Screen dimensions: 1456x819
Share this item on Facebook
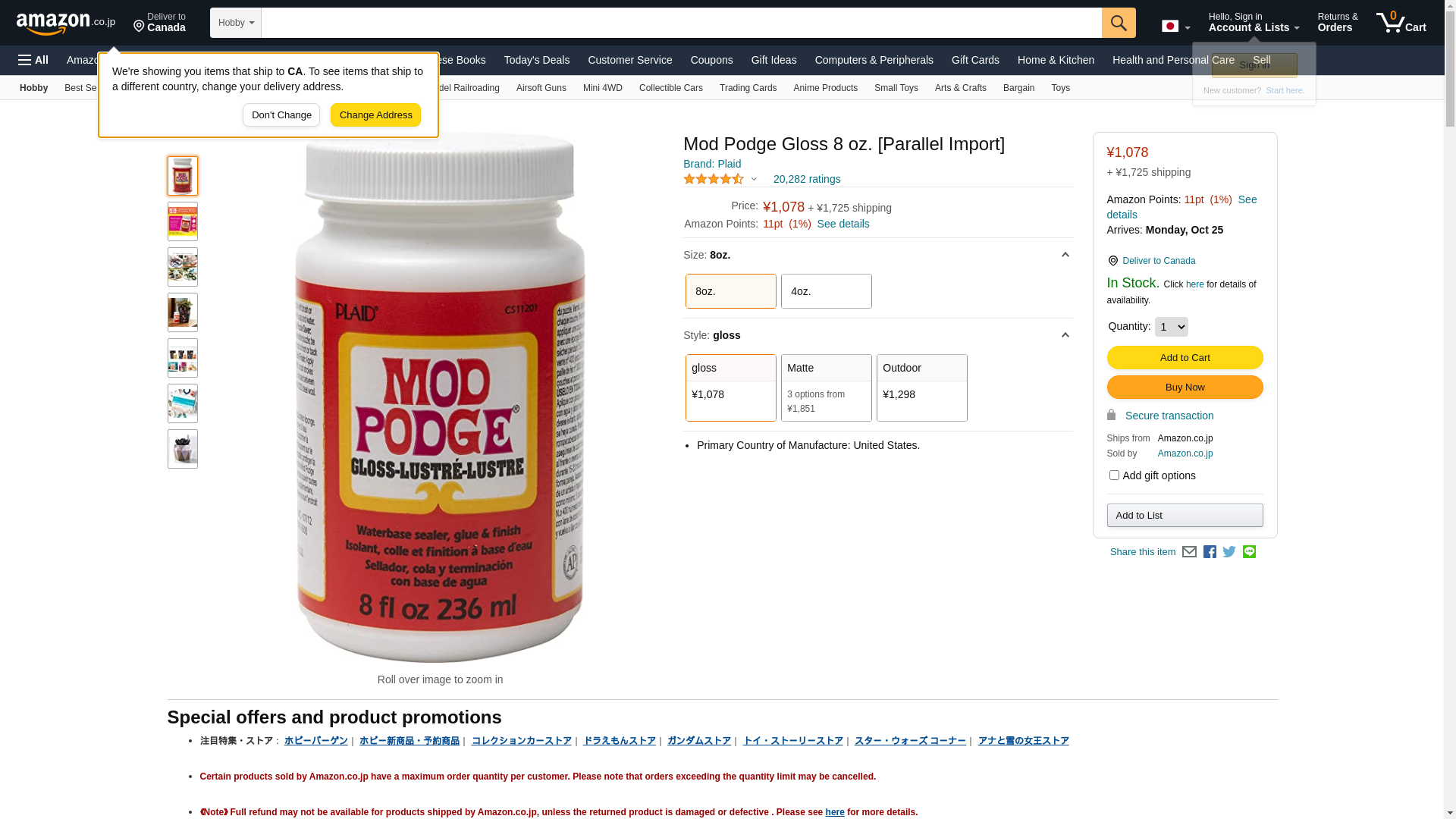[x=1210, y=552]
